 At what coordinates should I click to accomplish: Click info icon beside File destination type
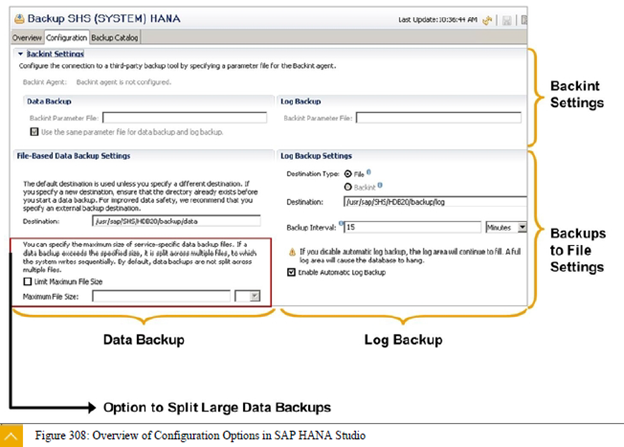click(369, 172)
